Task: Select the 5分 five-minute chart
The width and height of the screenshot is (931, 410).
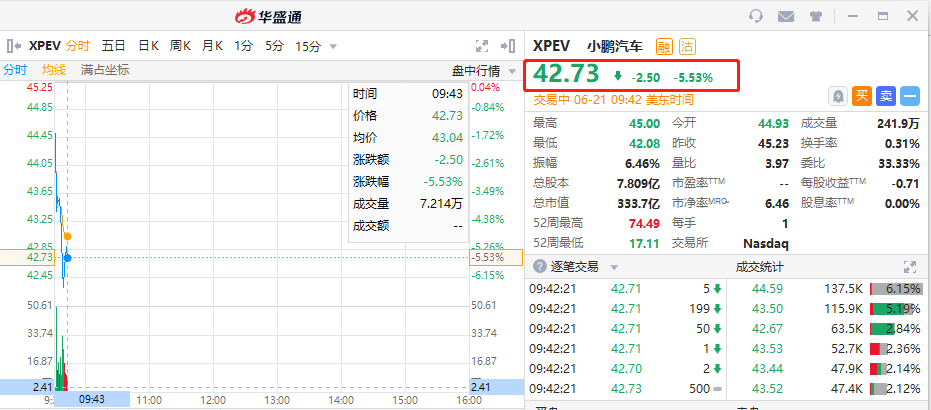Action: point(274,46)
